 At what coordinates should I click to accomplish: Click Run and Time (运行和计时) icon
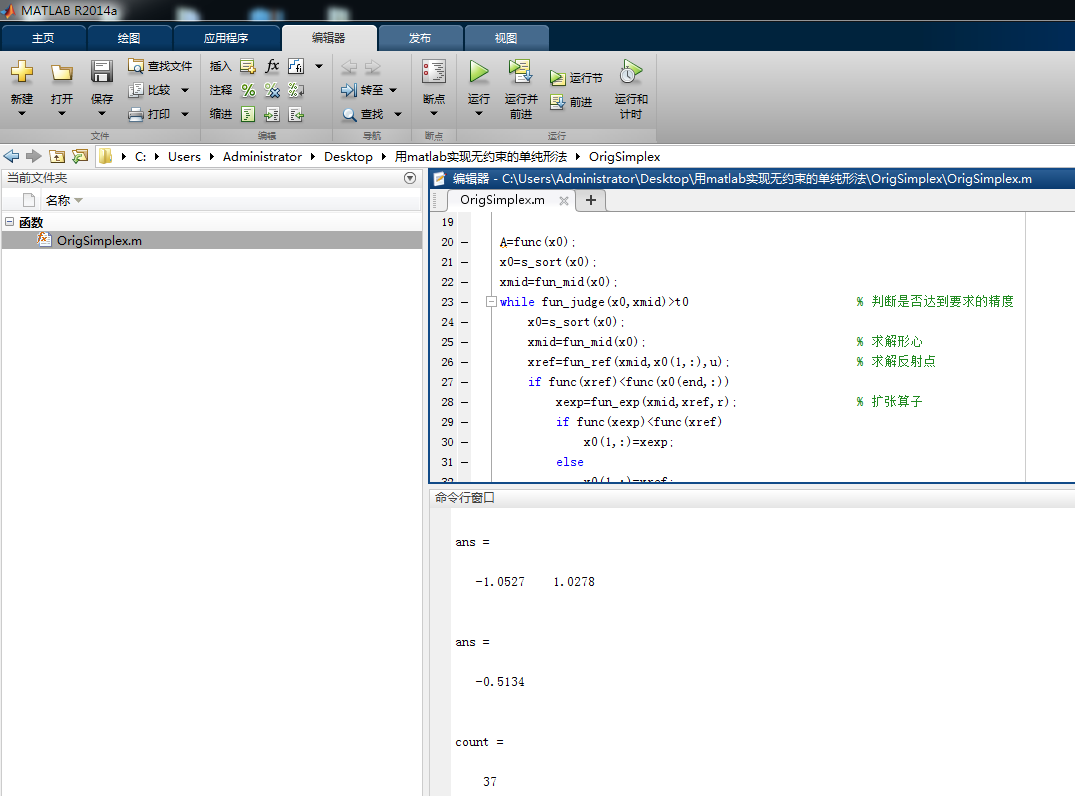coord(631,71)
